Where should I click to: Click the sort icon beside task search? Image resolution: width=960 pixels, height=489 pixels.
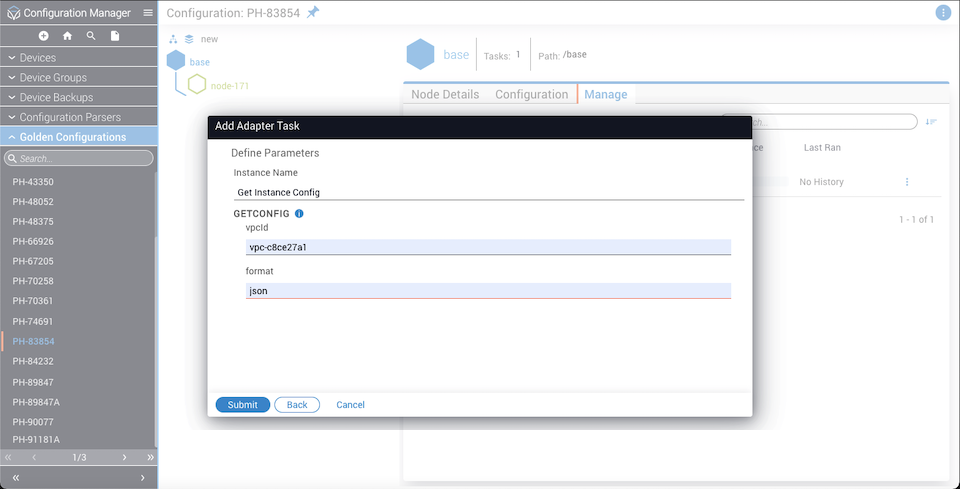[931, 122]
